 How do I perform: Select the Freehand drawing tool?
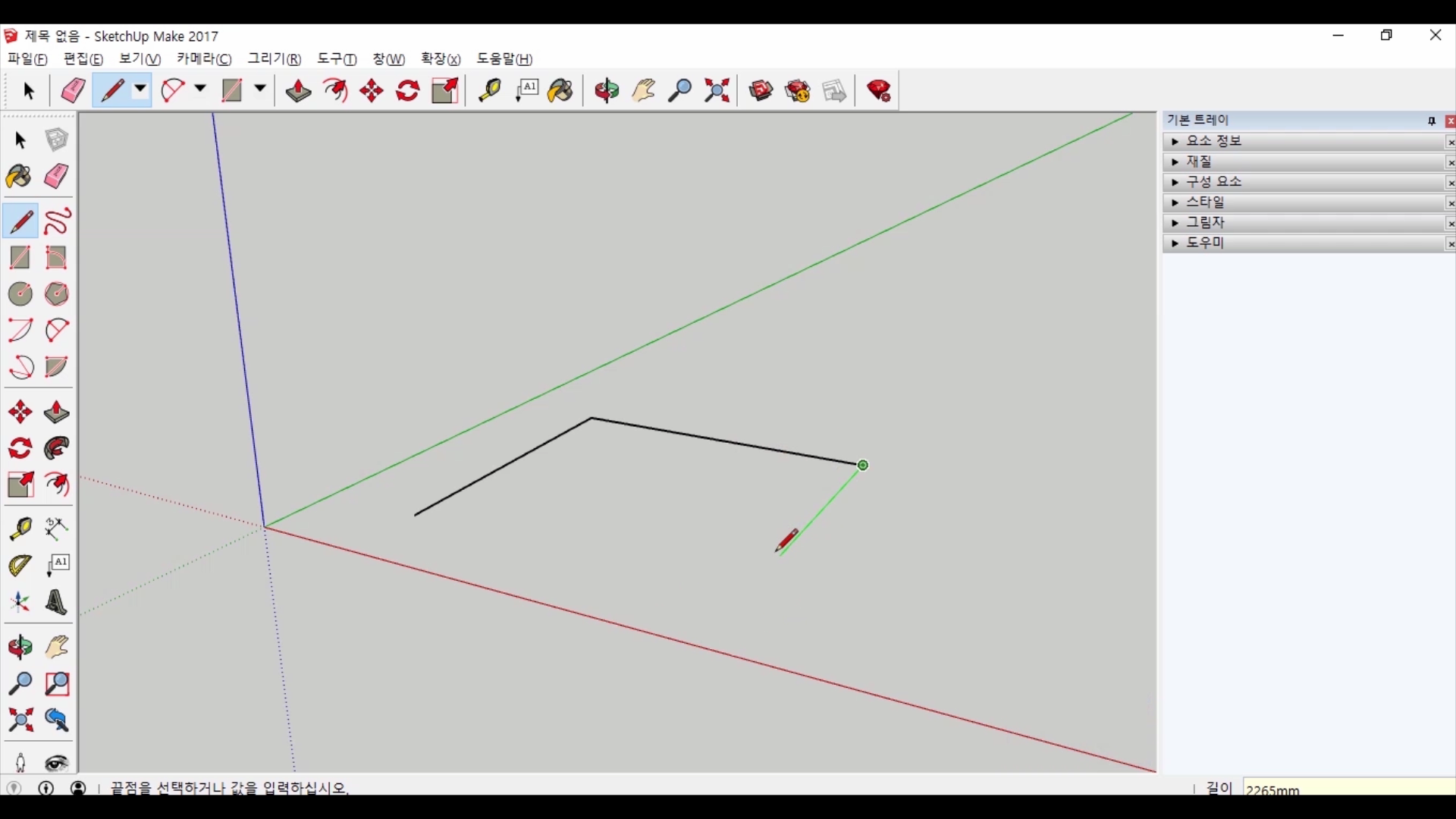57,221
